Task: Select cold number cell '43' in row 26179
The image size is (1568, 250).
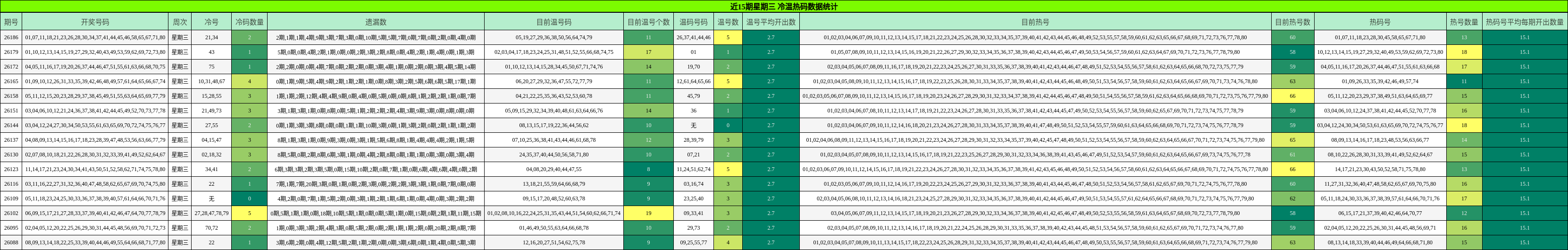Action: point(211,52)
